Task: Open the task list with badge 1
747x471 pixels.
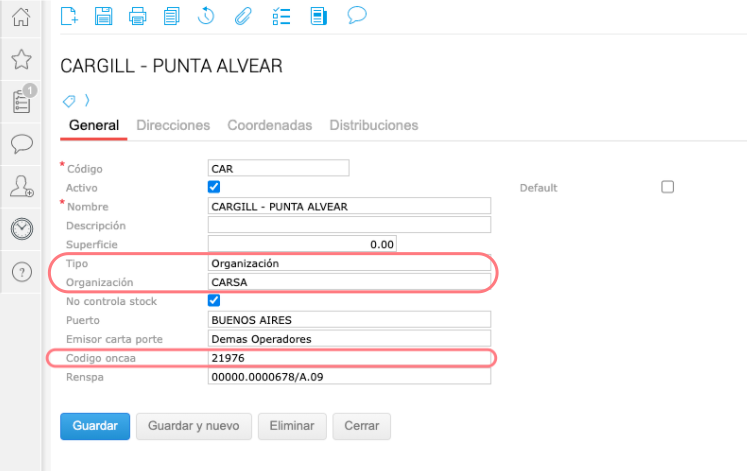Action: [x=22, y=101]
